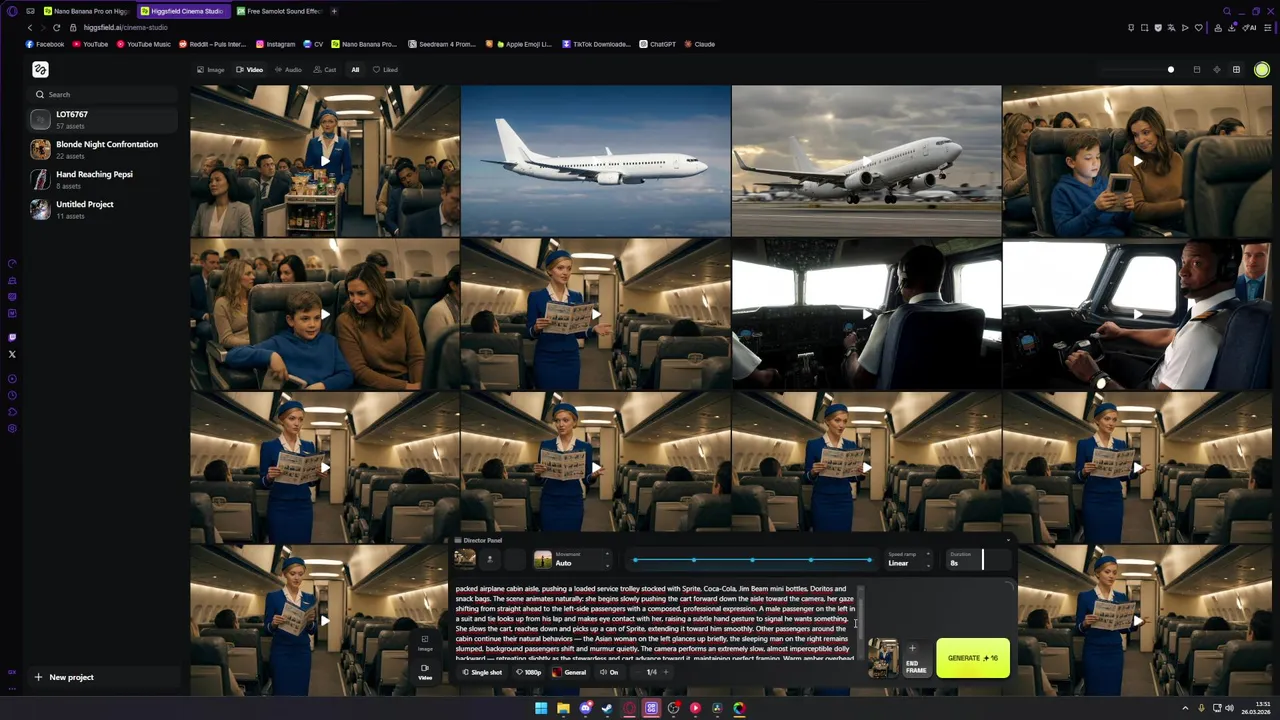
Task: Open the browser downloads icon
Action: click(1231, 27)
